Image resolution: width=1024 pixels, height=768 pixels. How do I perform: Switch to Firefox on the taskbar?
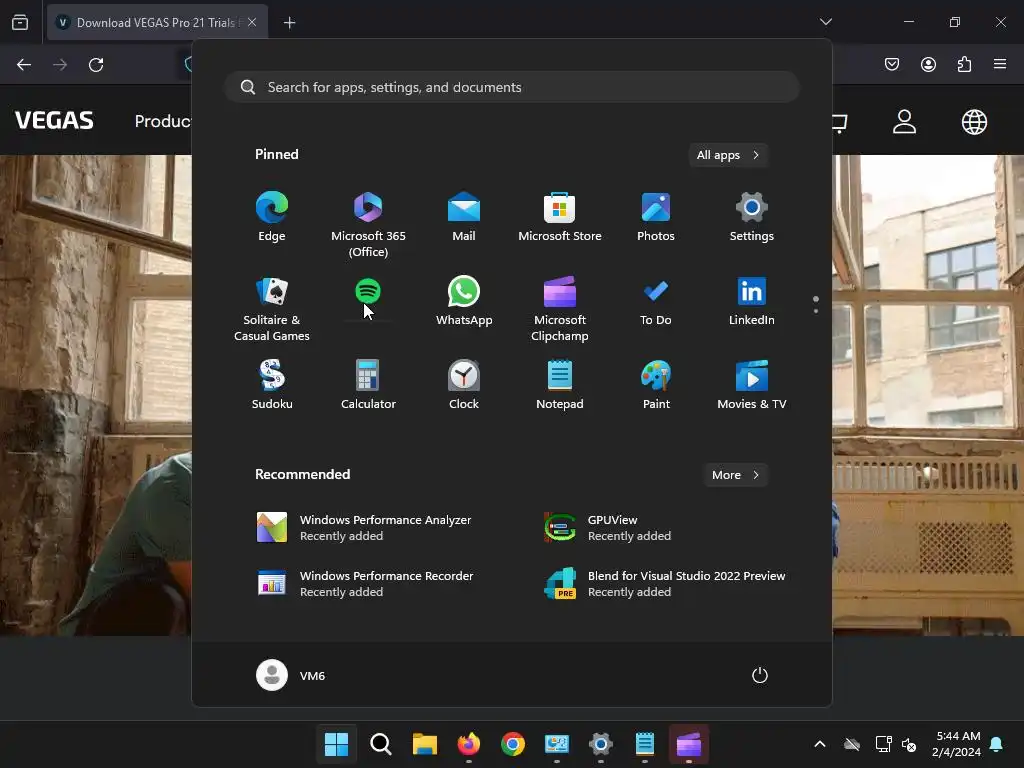469,744
